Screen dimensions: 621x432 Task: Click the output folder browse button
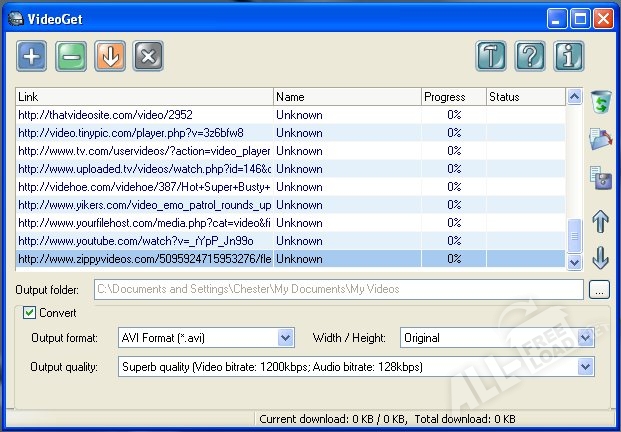(x=598, y=290)
